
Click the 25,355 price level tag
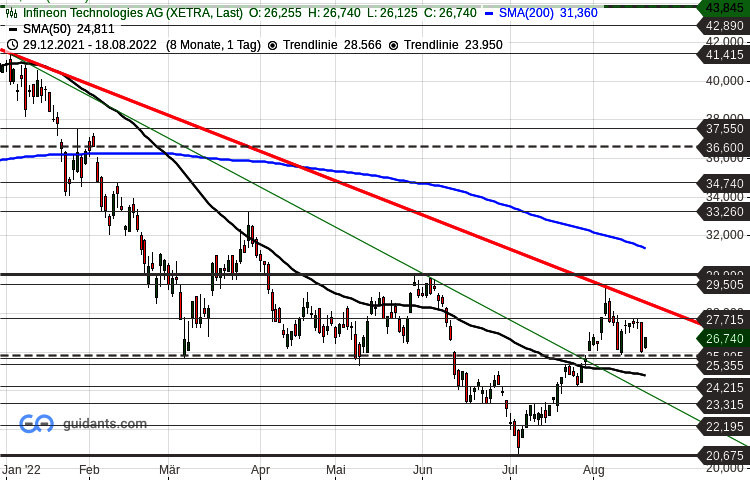pyautogui.click(x=724, y=366)
